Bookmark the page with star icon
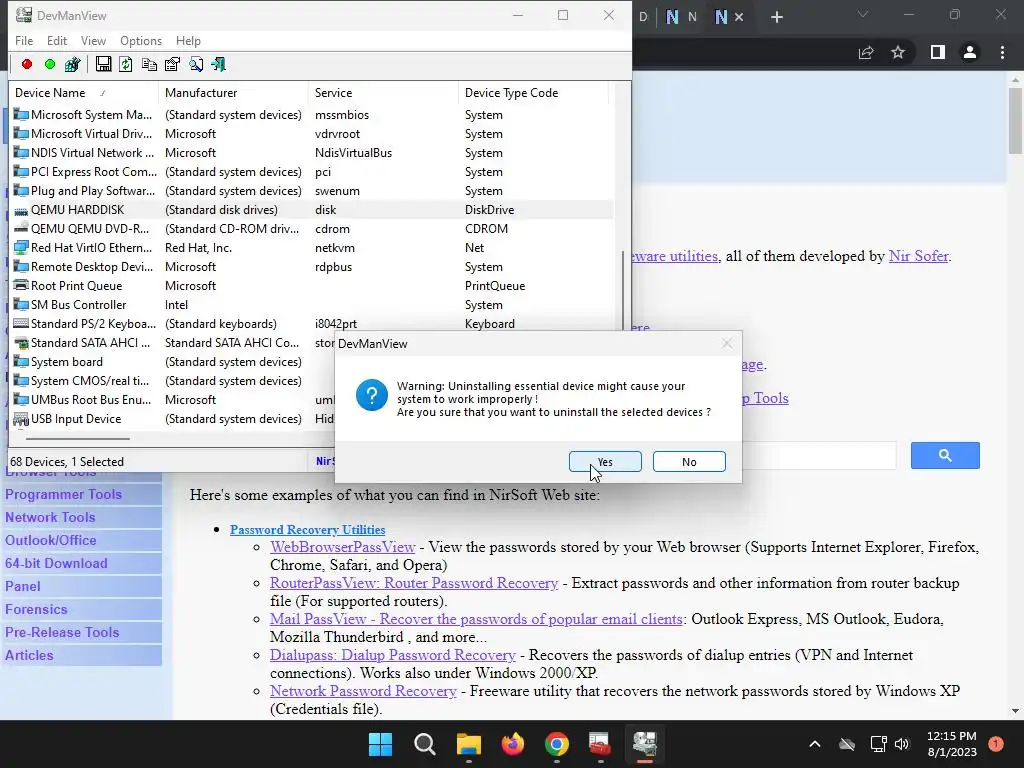 [x=898, y=52]
